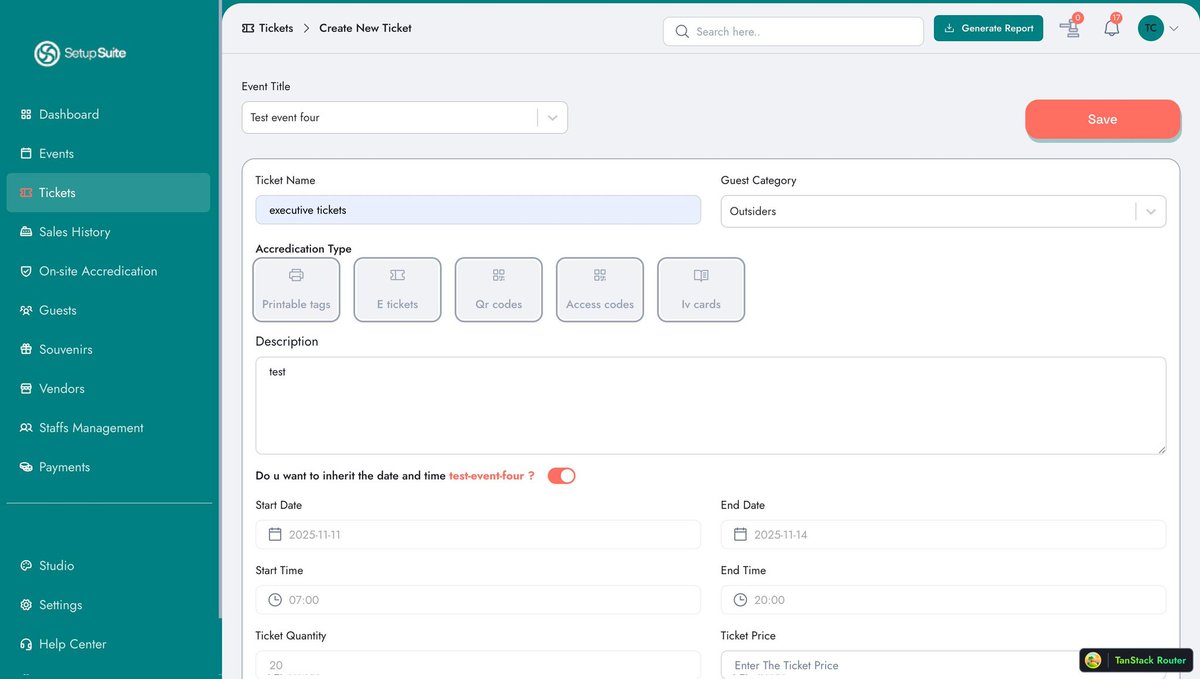Click the Search here field

793,32
